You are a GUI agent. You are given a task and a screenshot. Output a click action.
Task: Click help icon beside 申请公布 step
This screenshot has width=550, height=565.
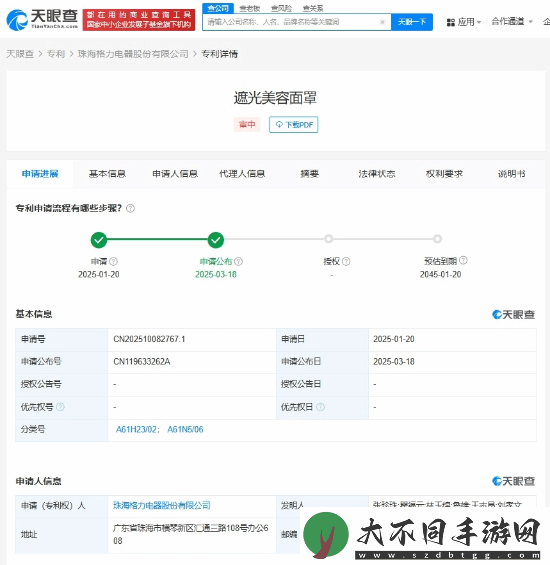pyautogui.click(x=239, y=261)
